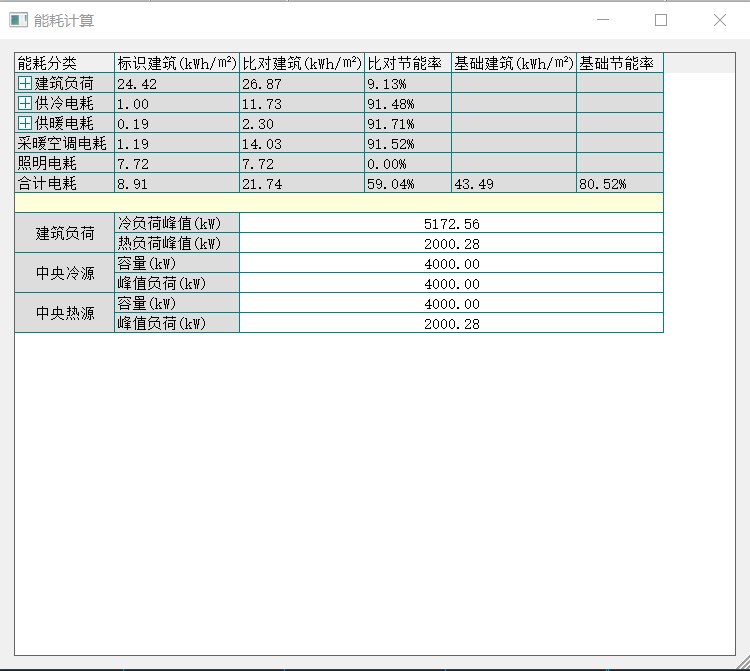Viewport: 750px width, 671px height.
Task: Expand the 供暖电耗 plus box
Action: pos(25,124)
